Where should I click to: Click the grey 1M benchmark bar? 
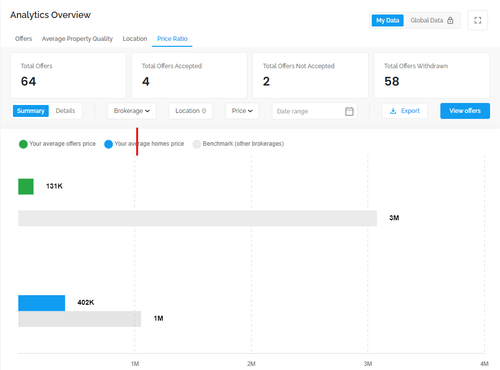click(80, 319)
